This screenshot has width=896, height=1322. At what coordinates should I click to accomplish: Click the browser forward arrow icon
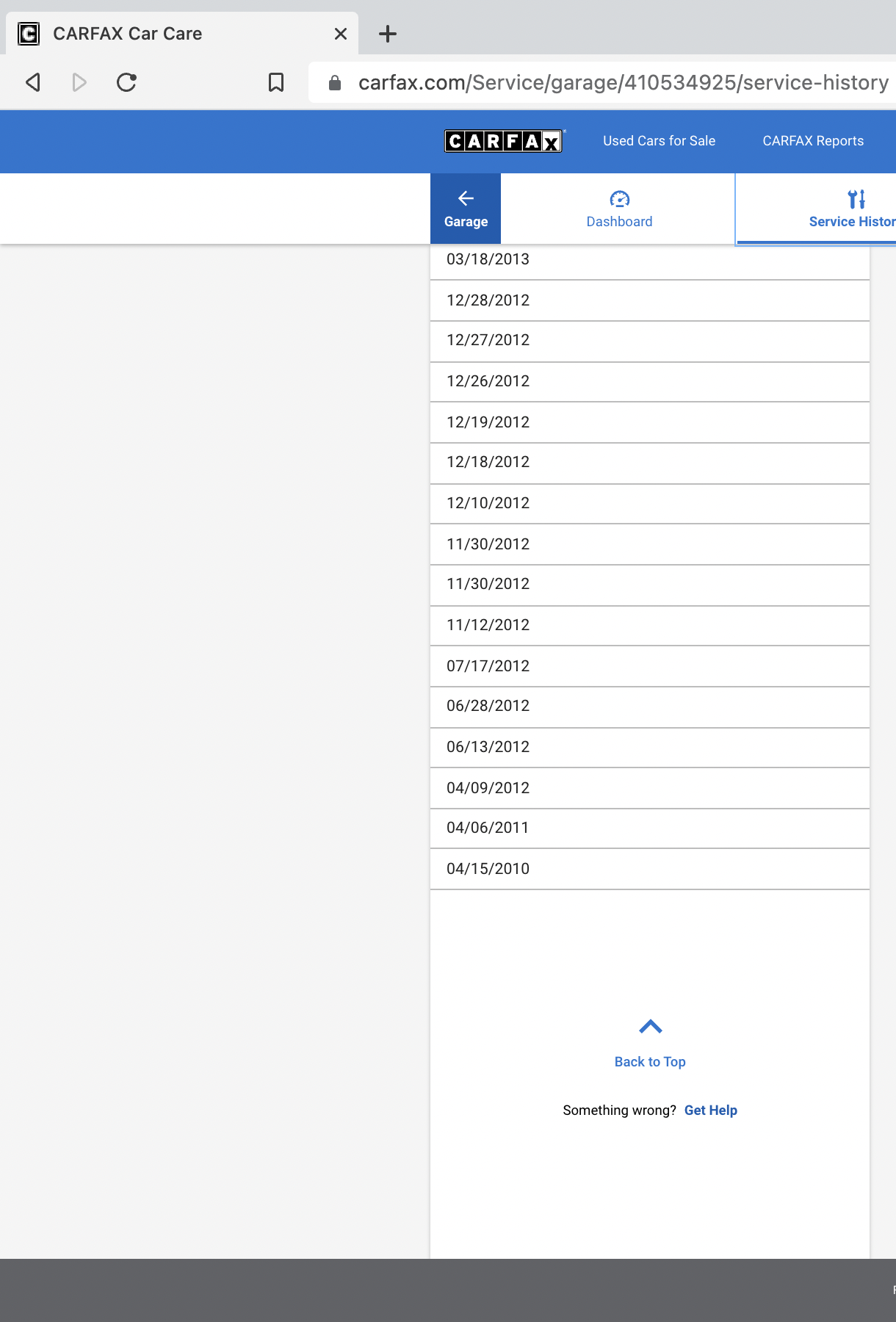79,82
